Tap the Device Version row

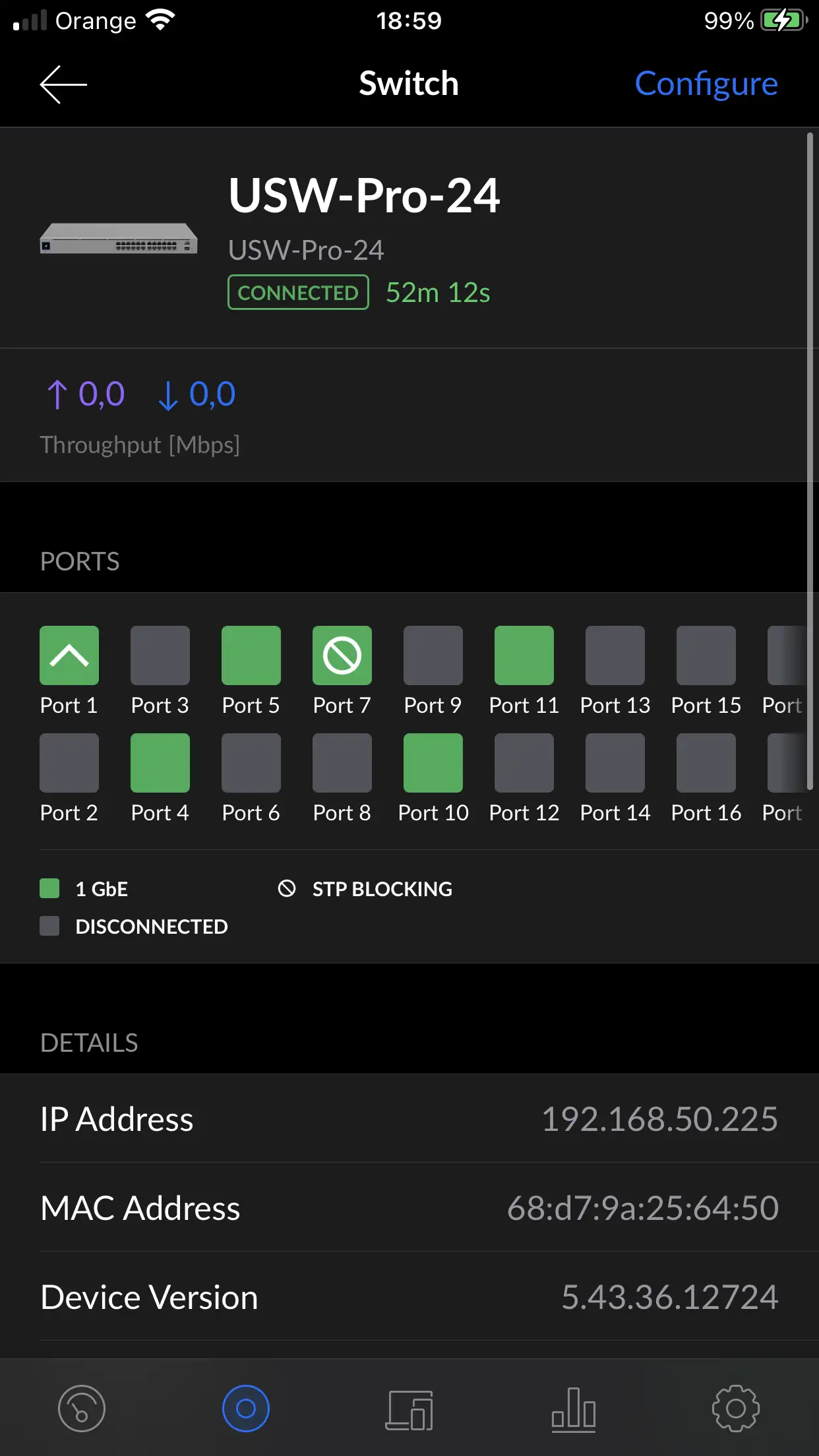(x=409, y=1297)
